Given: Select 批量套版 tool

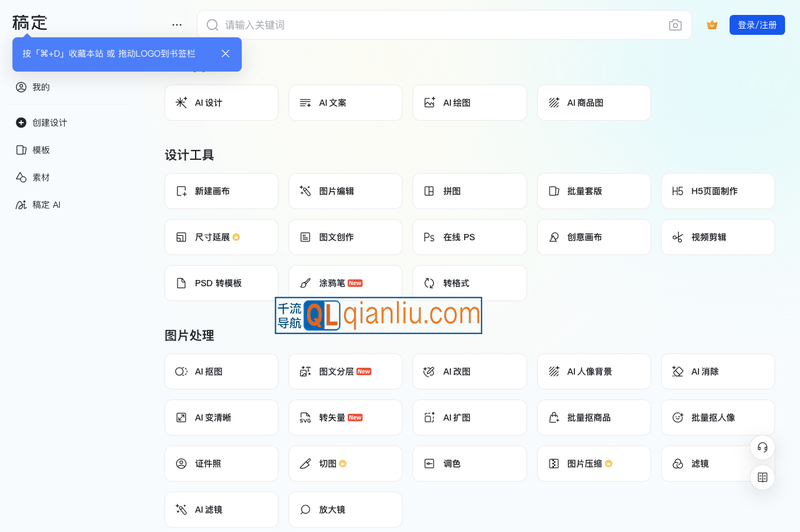Looking at the screenshot, I should (x=594, y=191).
